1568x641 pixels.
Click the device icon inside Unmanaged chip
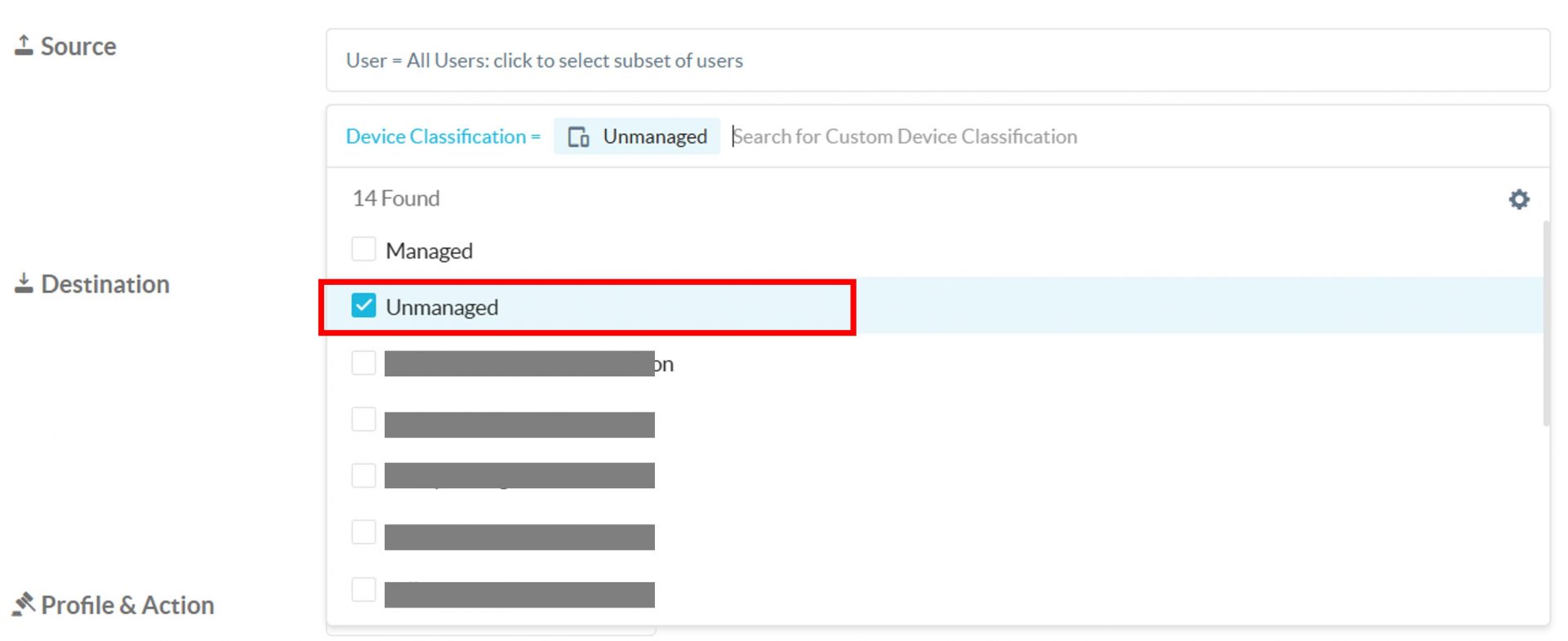pyautogui.click(x=578, y=137)
